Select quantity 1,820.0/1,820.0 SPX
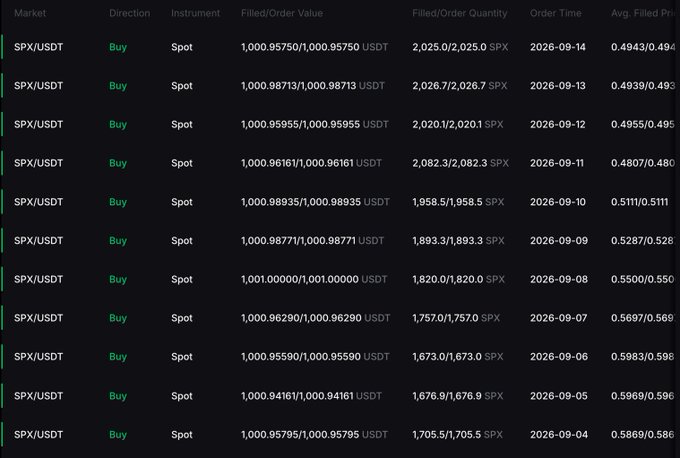The height and width of the screenshot is (458, 680). click(458, 279)
